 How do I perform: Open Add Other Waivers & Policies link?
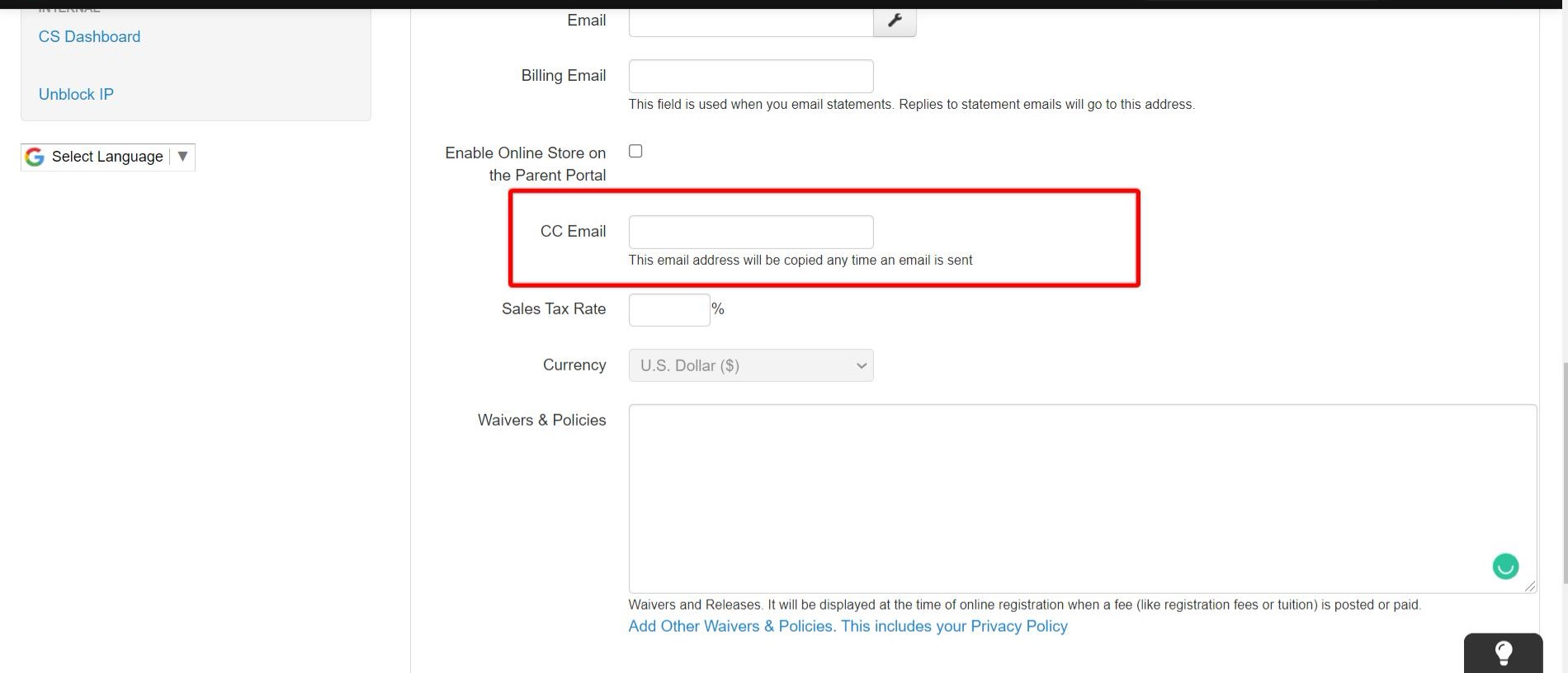tap(848, 626)
